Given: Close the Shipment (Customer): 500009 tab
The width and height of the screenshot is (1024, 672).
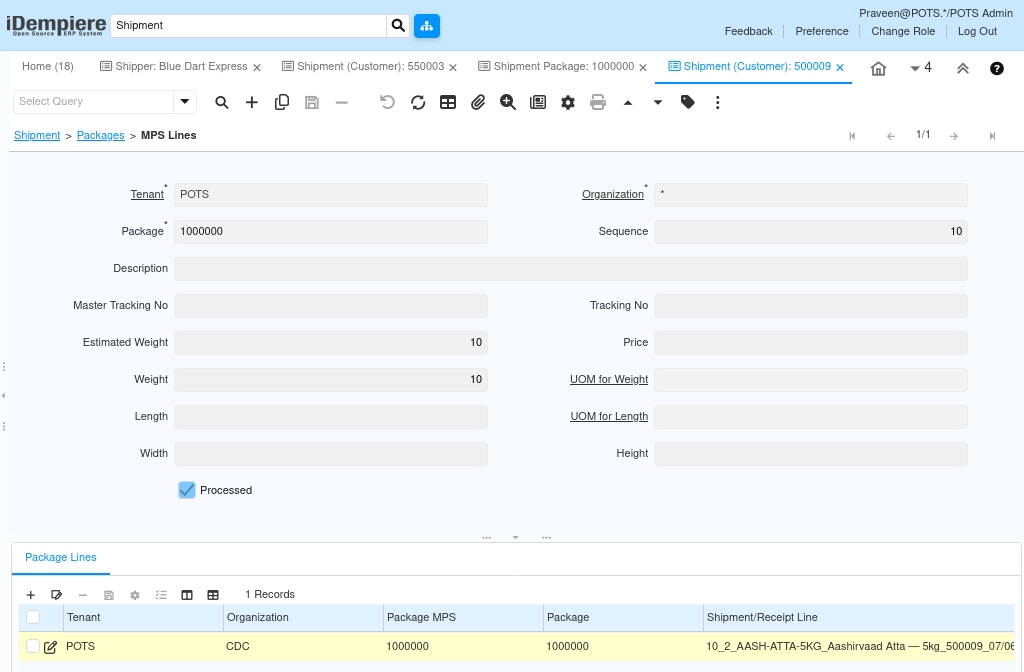Looking at the screenshot, I should click(x=840, y=68).
